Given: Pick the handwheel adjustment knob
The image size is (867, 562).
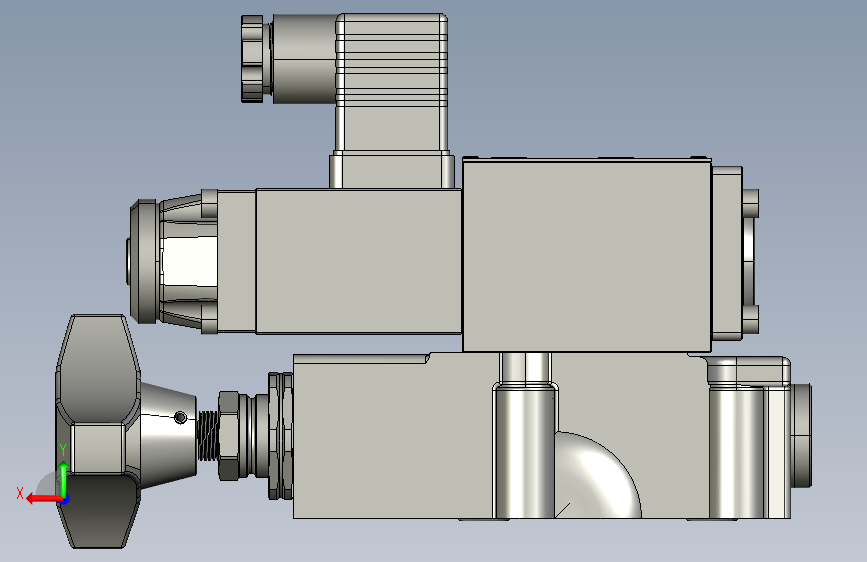Looking at the screenshot, I should [97, 430].
